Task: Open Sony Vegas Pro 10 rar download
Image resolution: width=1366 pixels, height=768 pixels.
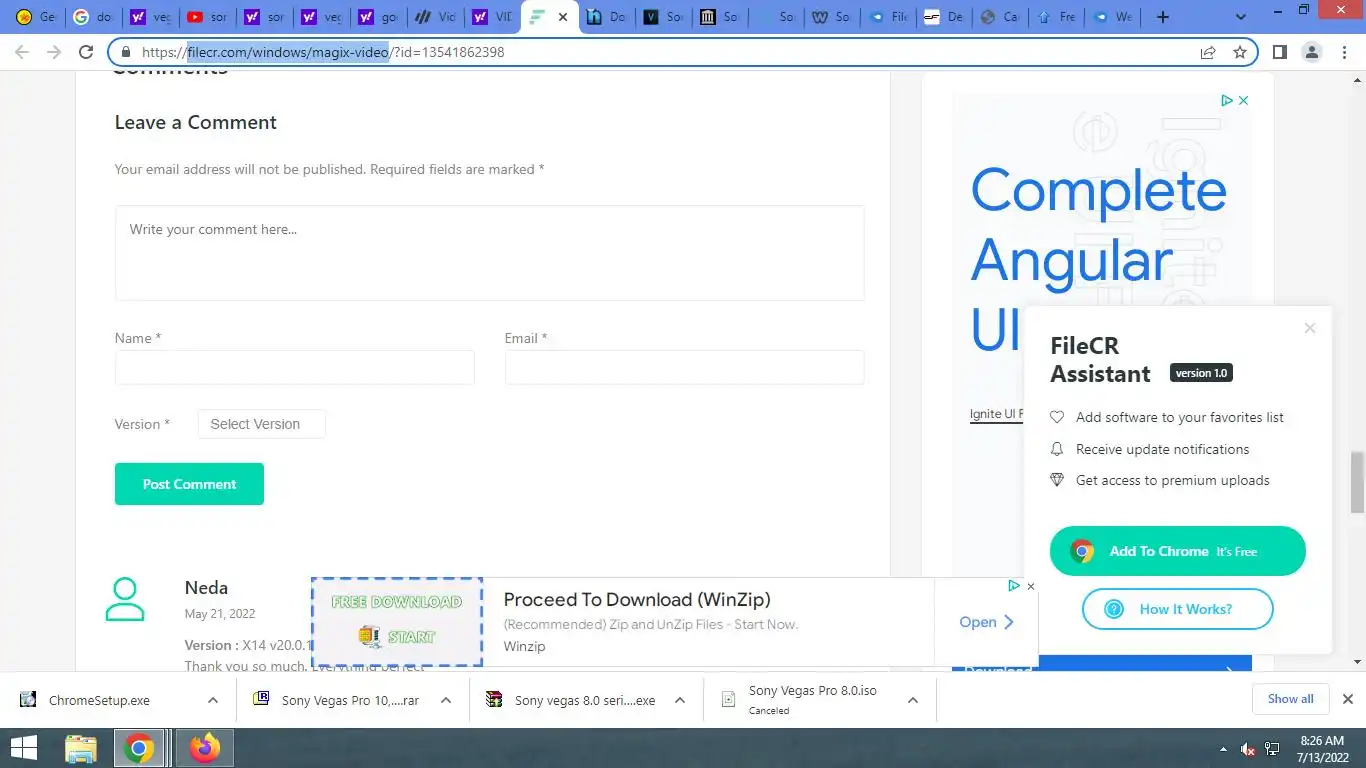Action: point(350,700)
